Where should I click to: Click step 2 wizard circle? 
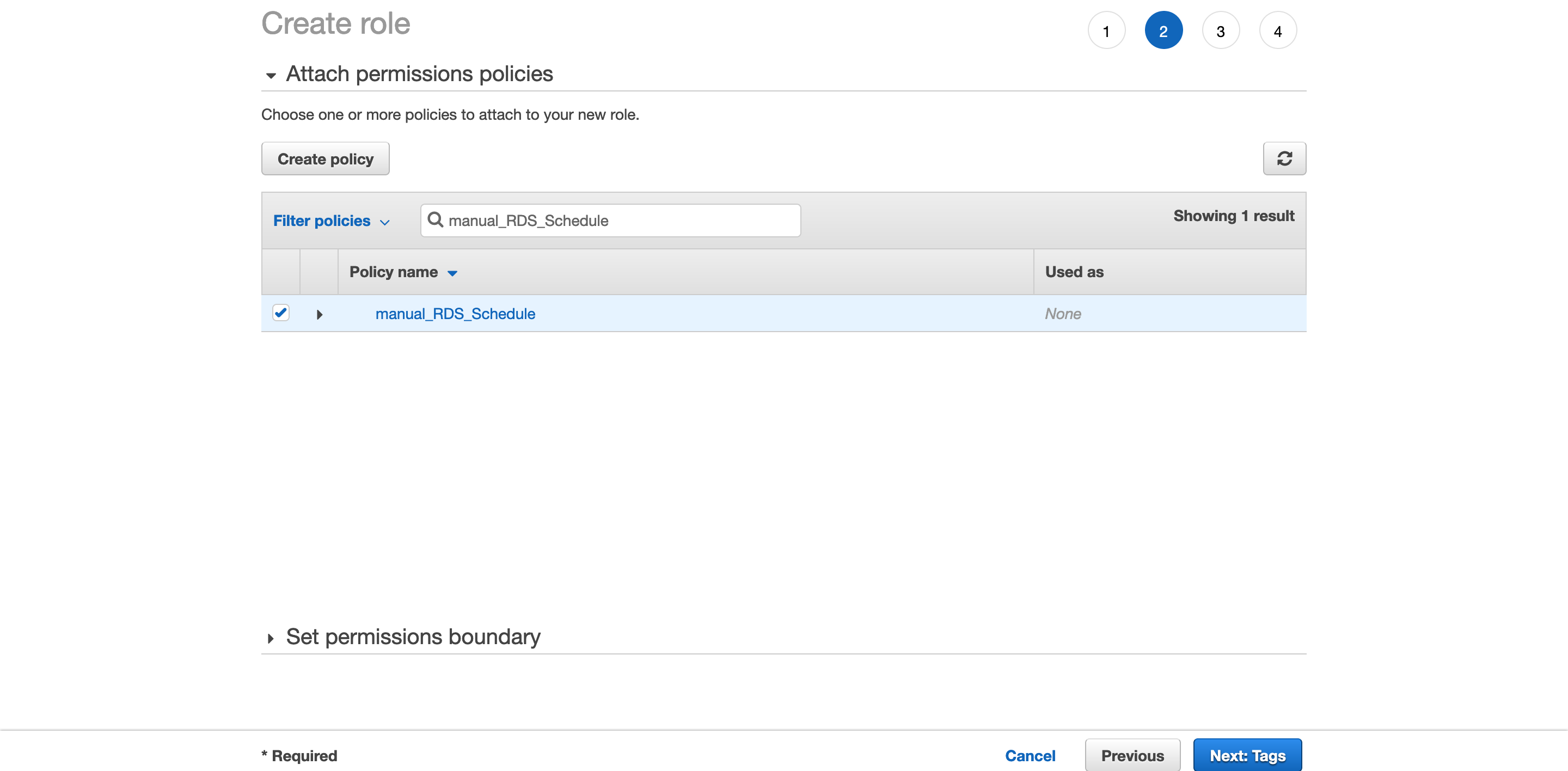click(1163, 30)
